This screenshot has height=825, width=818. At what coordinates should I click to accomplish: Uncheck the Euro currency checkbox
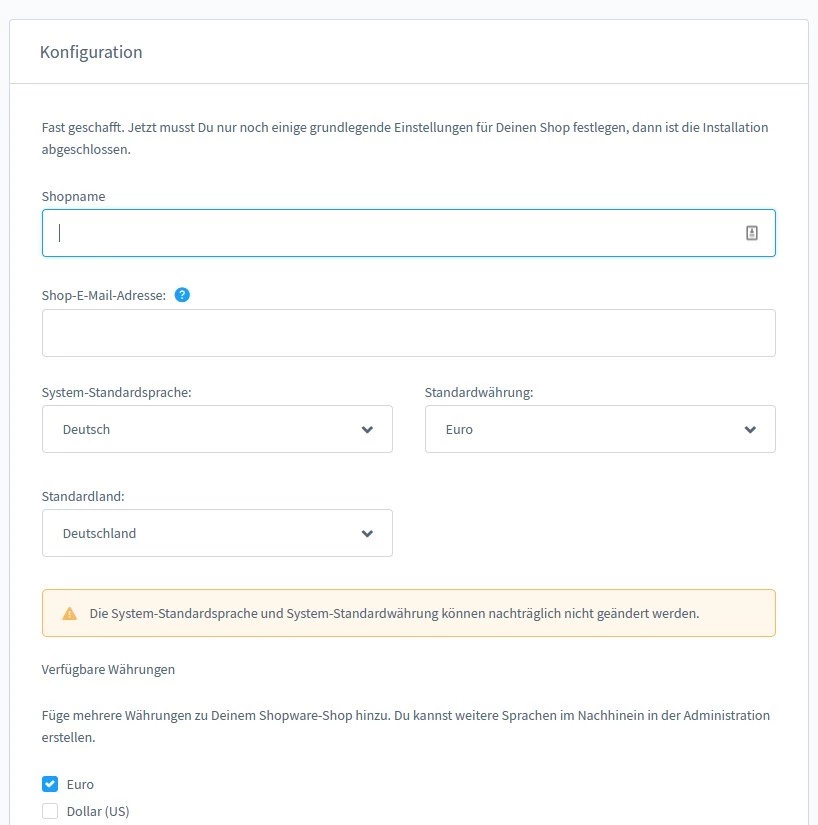click(x=50, y=784)
